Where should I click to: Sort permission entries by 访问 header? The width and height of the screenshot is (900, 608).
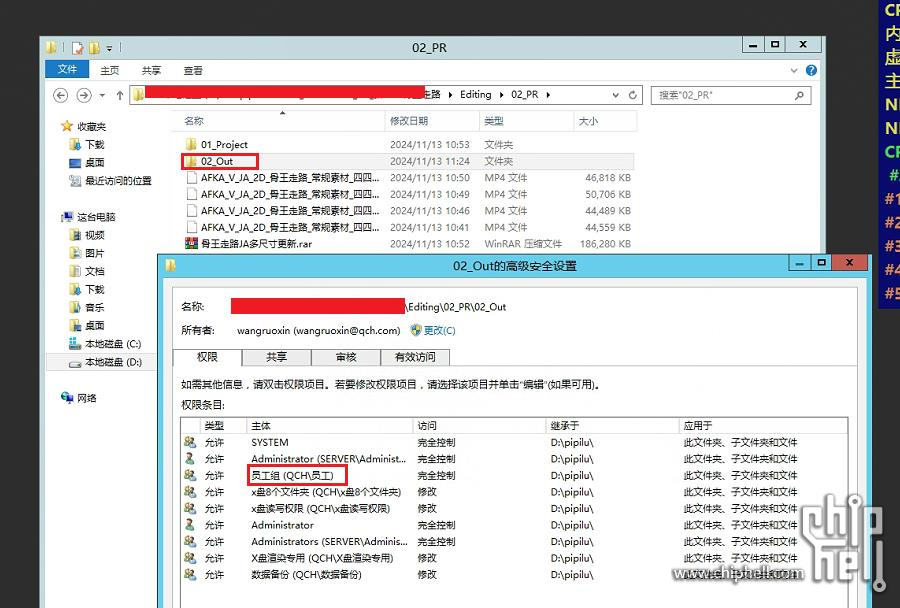click(x=479, y=425)
